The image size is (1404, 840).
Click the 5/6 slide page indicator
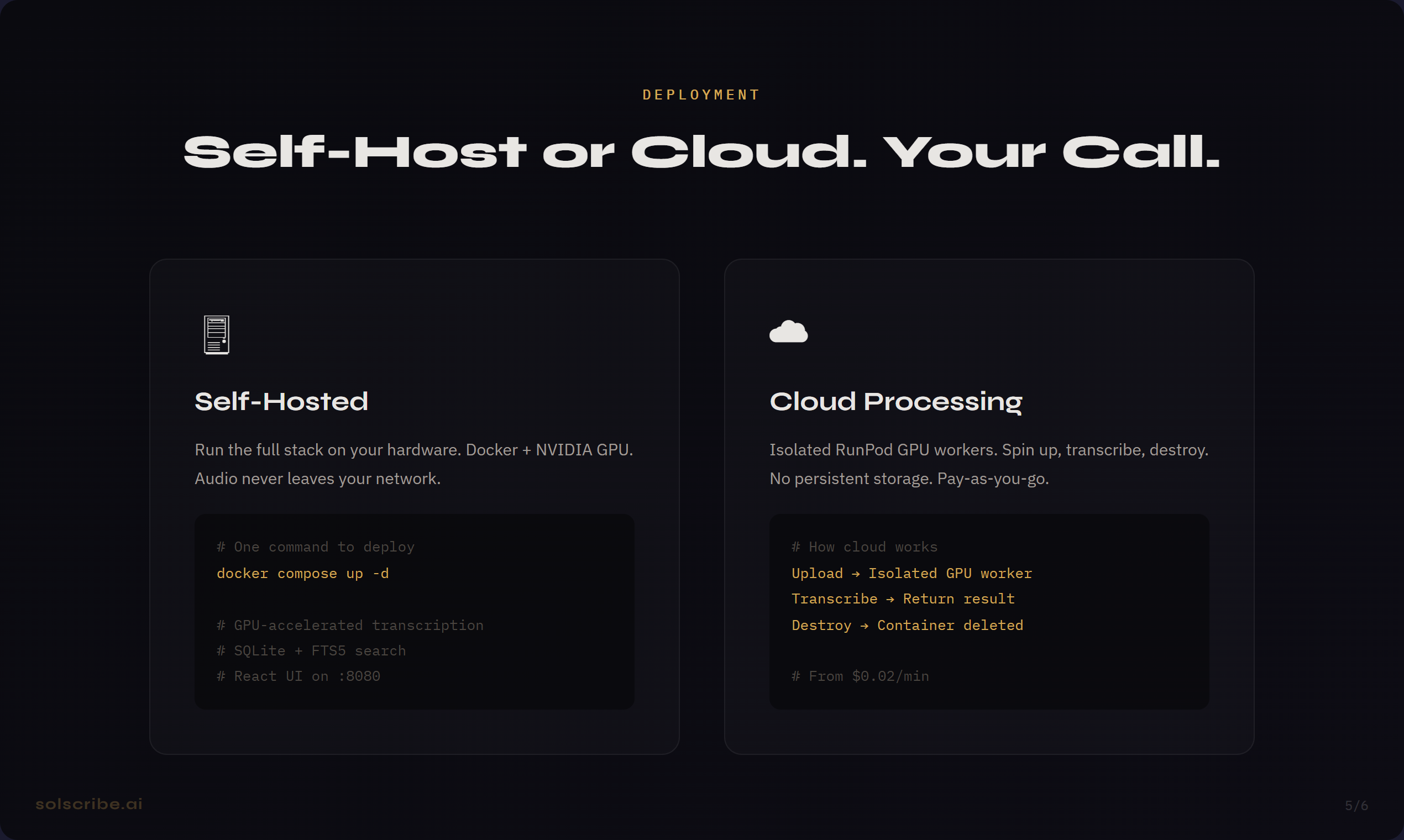coord(1356,805)
